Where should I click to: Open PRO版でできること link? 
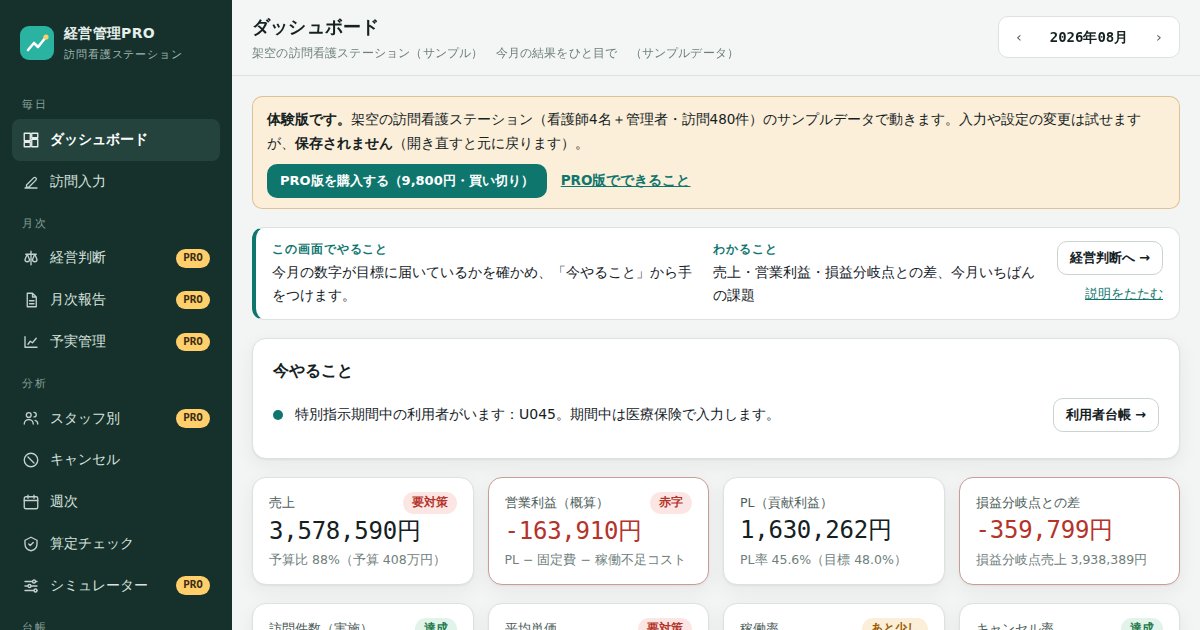point(625,181)
